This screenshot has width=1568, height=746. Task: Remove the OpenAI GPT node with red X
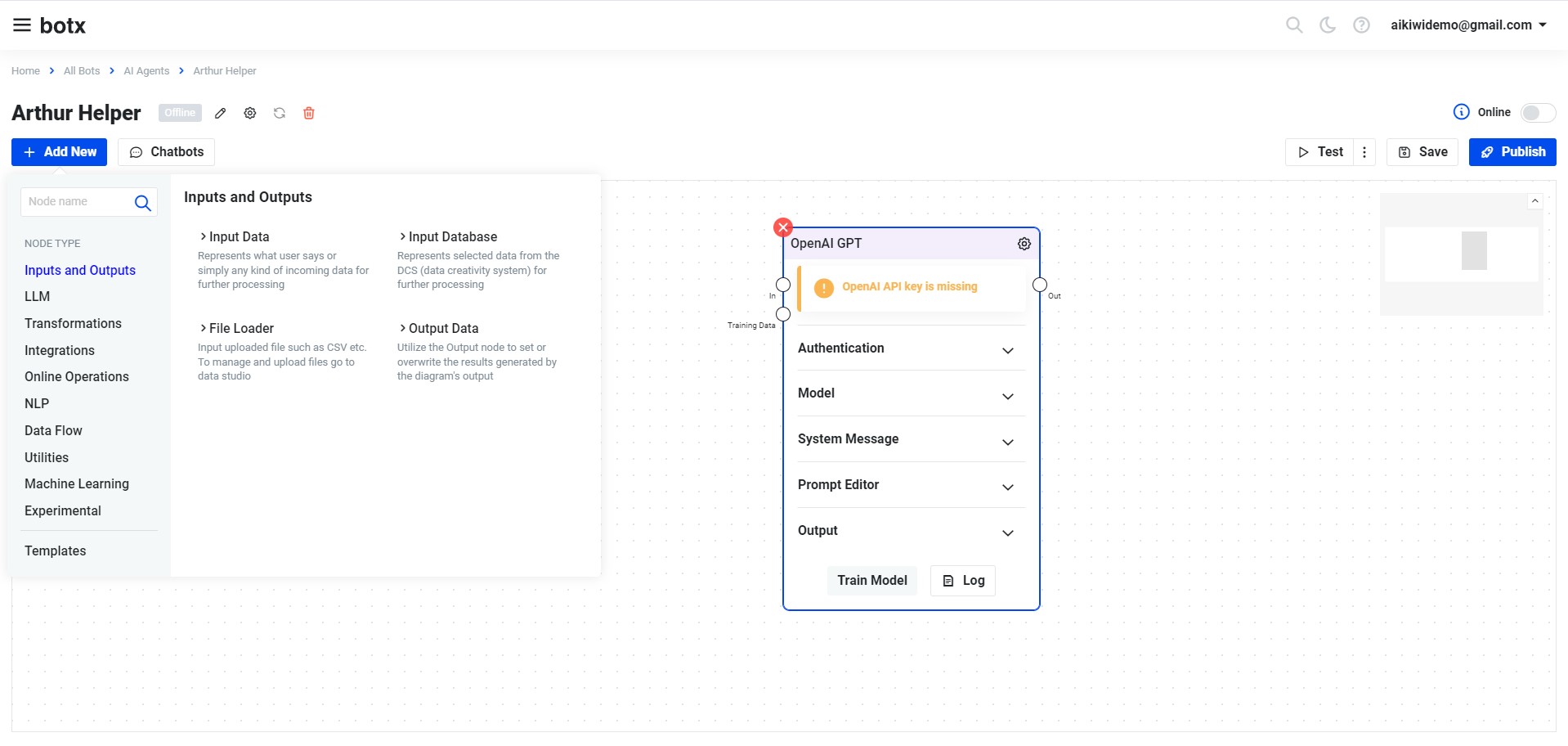click(783, 227)
